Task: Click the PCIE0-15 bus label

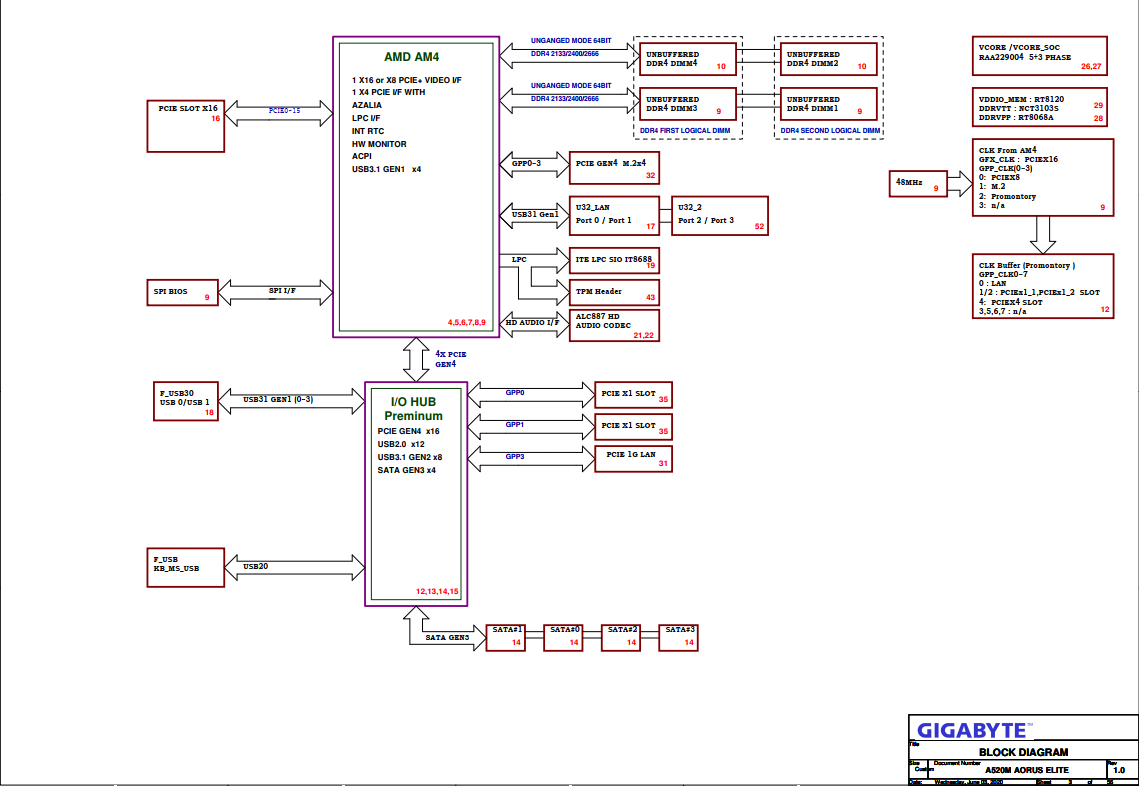Action: click(284, 110)
